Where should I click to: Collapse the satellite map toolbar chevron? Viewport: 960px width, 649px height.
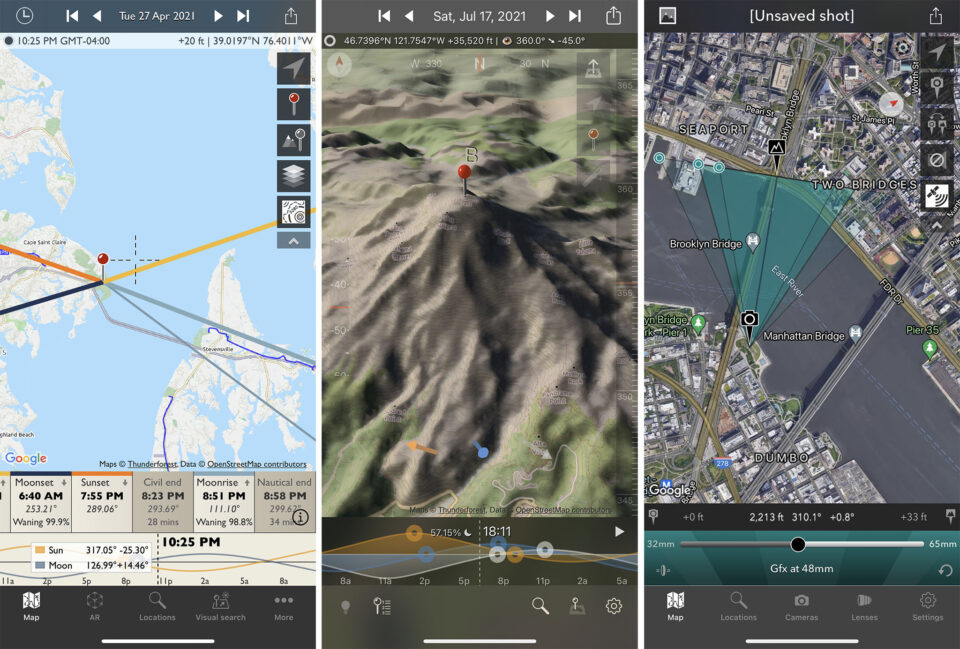pos(937,223)
